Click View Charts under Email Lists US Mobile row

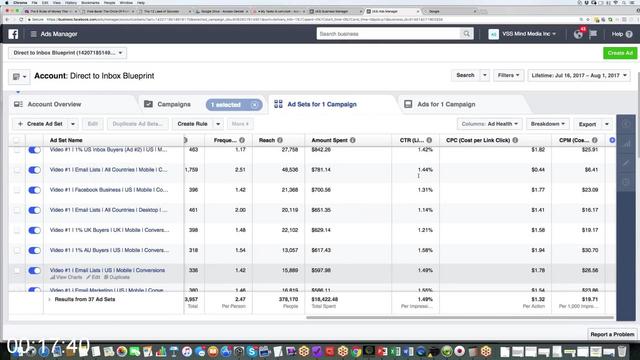[x=66, y=277]
